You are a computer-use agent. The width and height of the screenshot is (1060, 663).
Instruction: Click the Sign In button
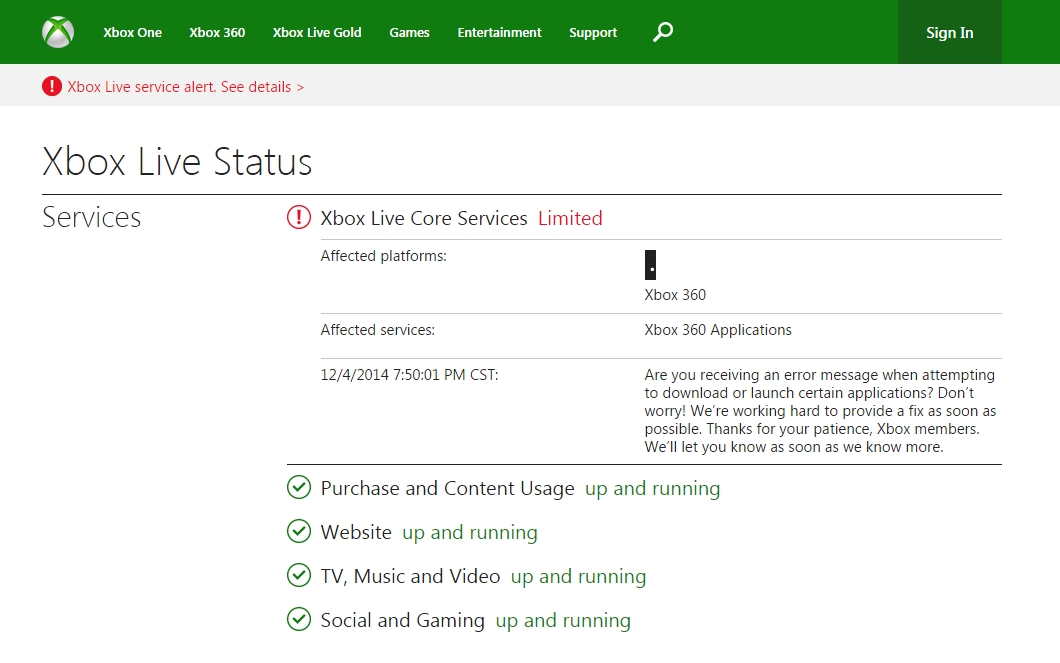(950, 32)
